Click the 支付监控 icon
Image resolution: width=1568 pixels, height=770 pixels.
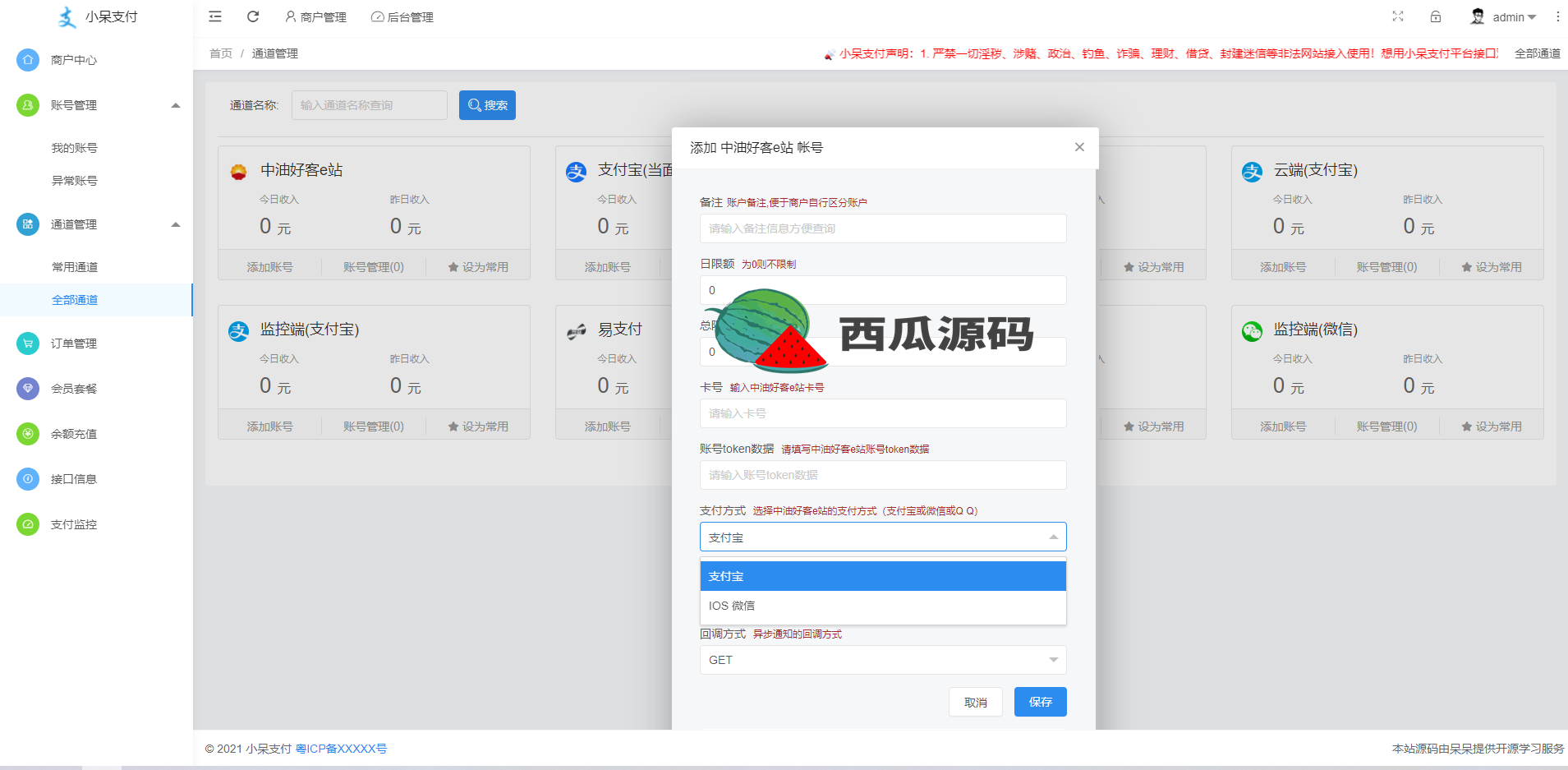click(28, 524)
